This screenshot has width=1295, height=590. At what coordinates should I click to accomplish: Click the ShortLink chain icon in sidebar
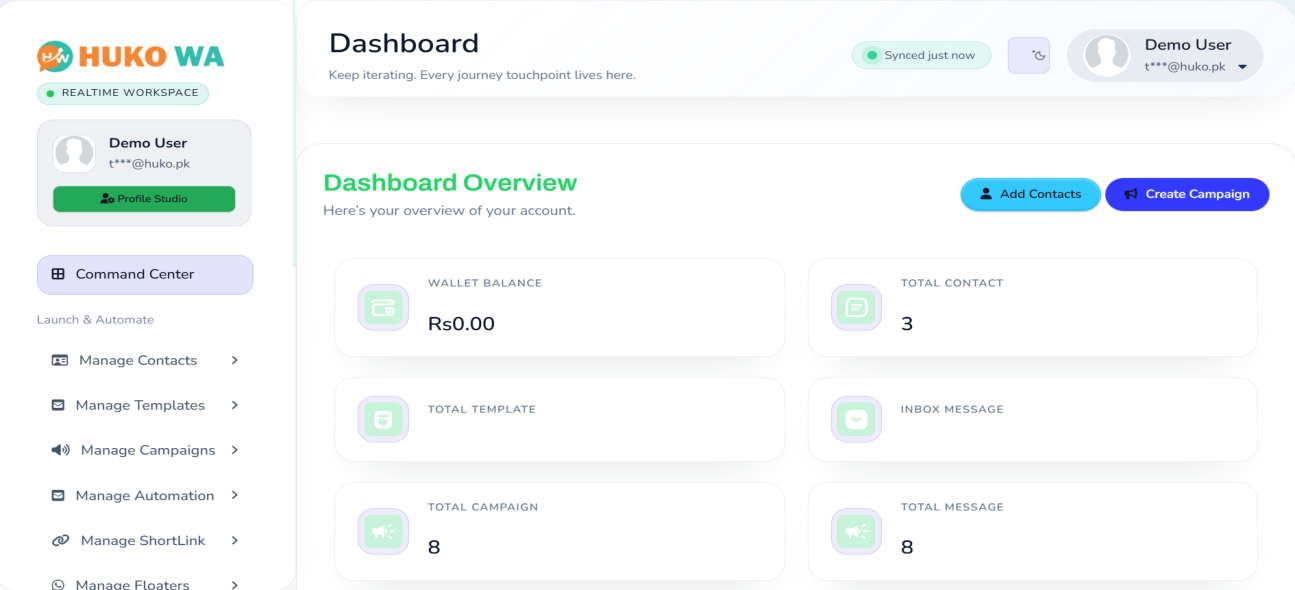[60, 541]
